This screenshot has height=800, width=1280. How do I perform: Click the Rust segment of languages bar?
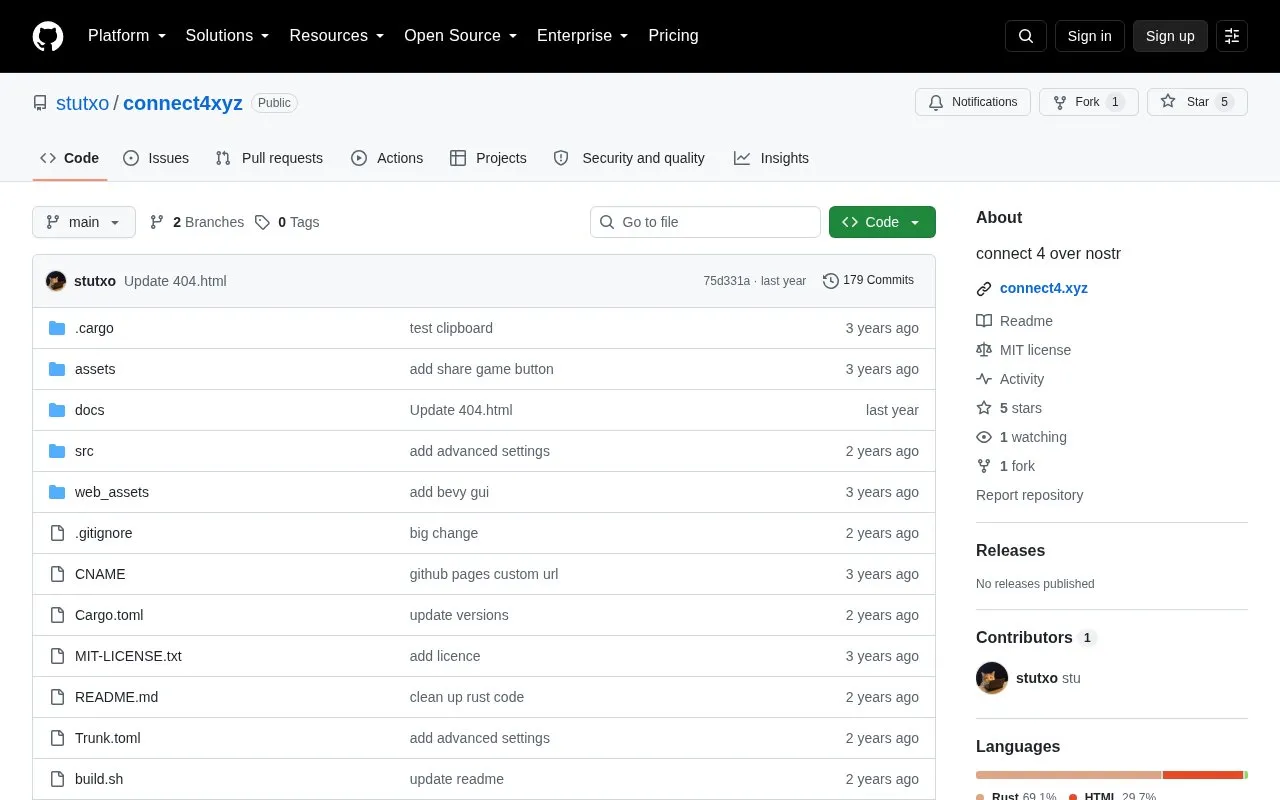coord(1068,775)
